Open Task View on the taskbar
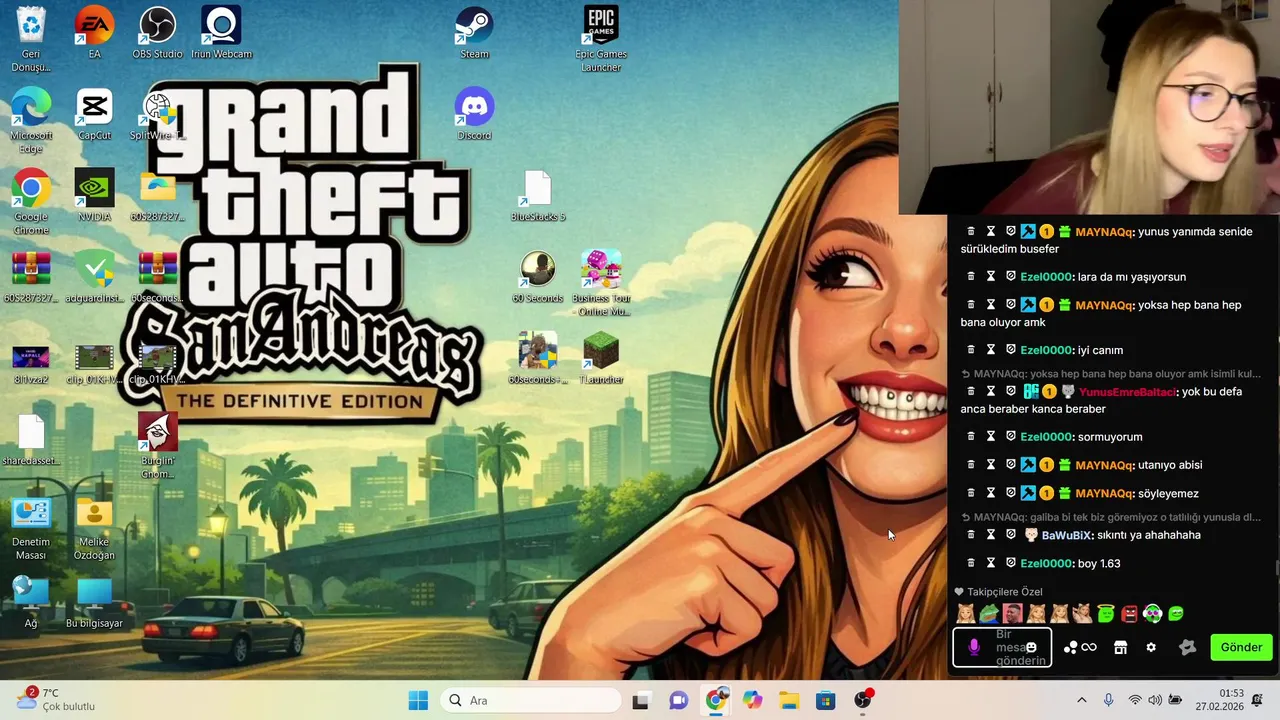This screenshot has width=1280, height=720. pos(640,700)
